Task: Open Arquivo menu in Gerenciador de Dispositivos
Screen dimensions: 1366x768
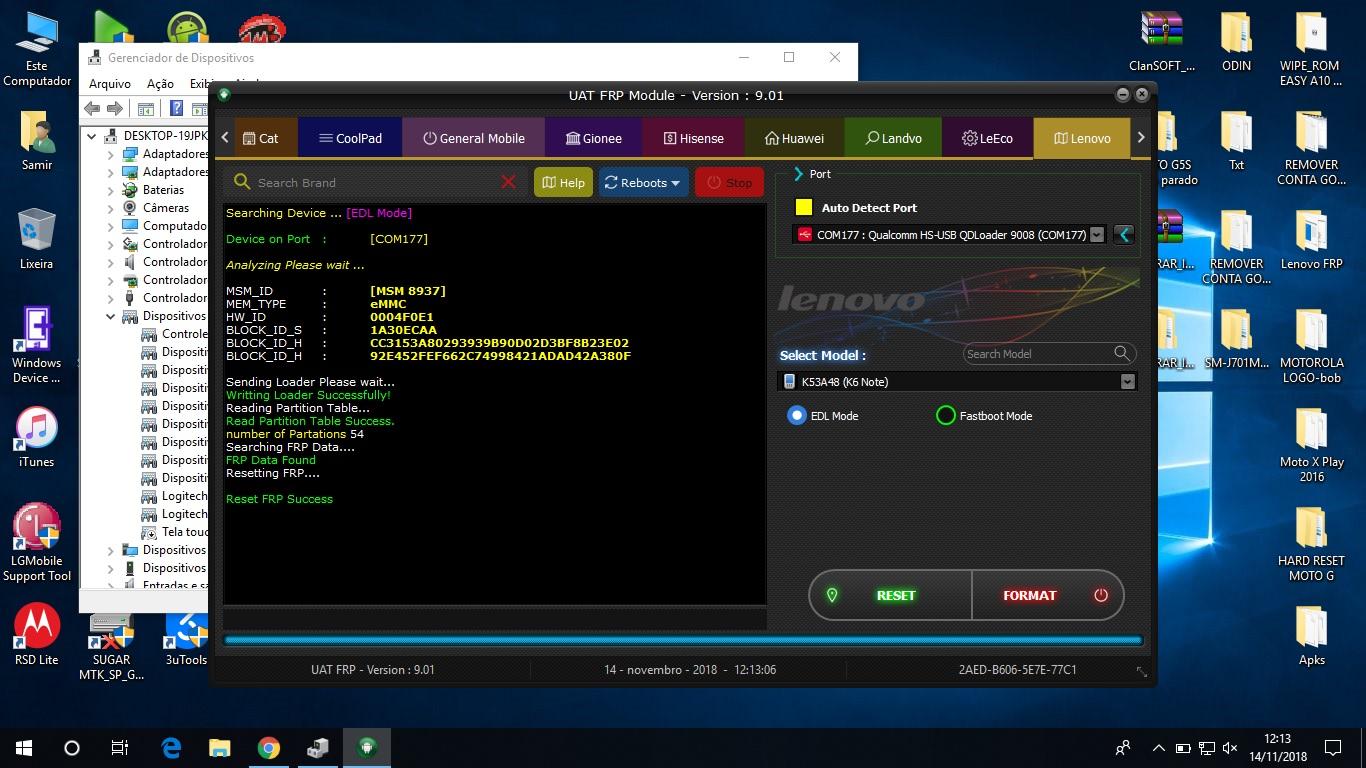Action: [110, 84]
